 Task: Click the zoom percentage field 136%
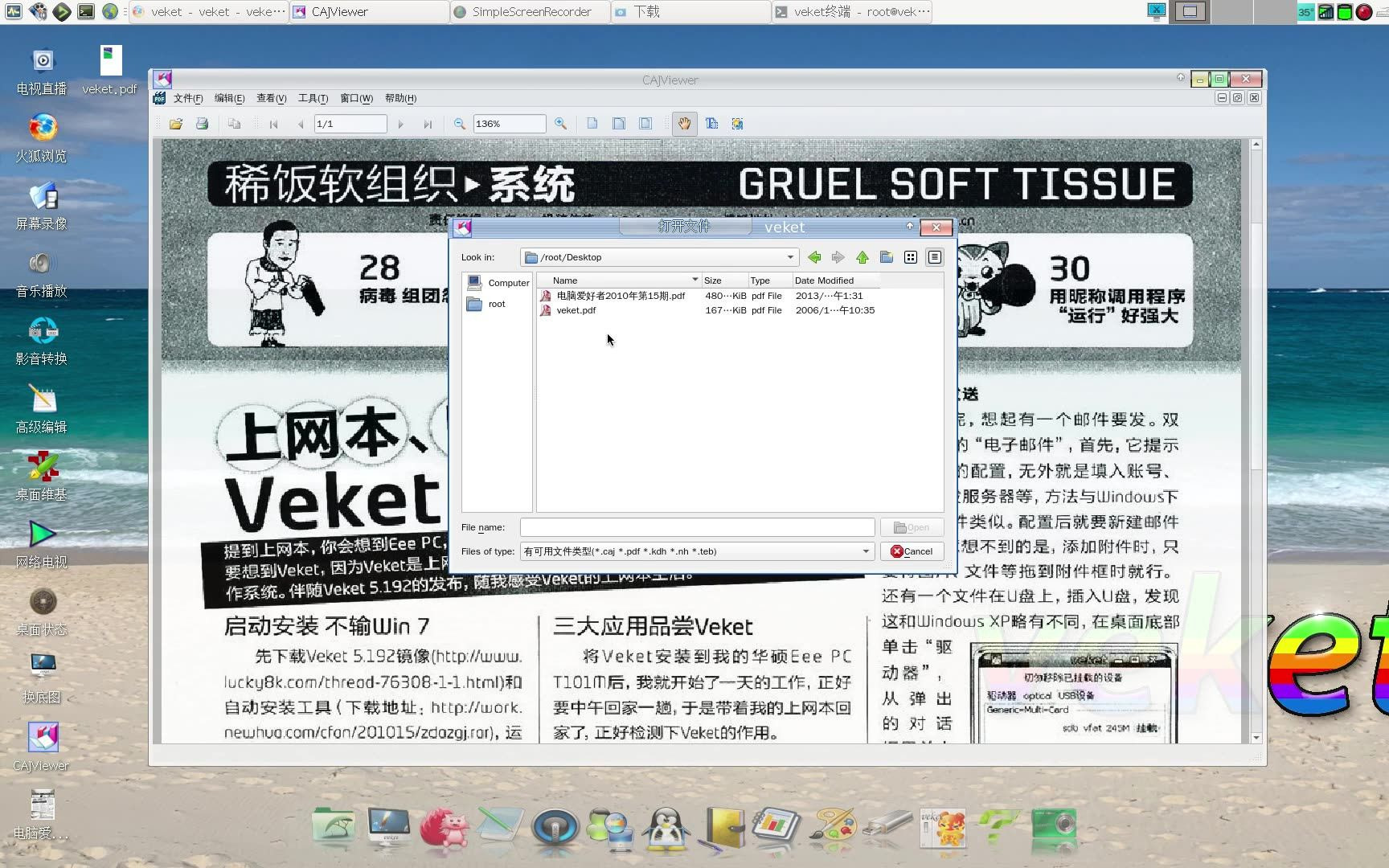[509, 124]
